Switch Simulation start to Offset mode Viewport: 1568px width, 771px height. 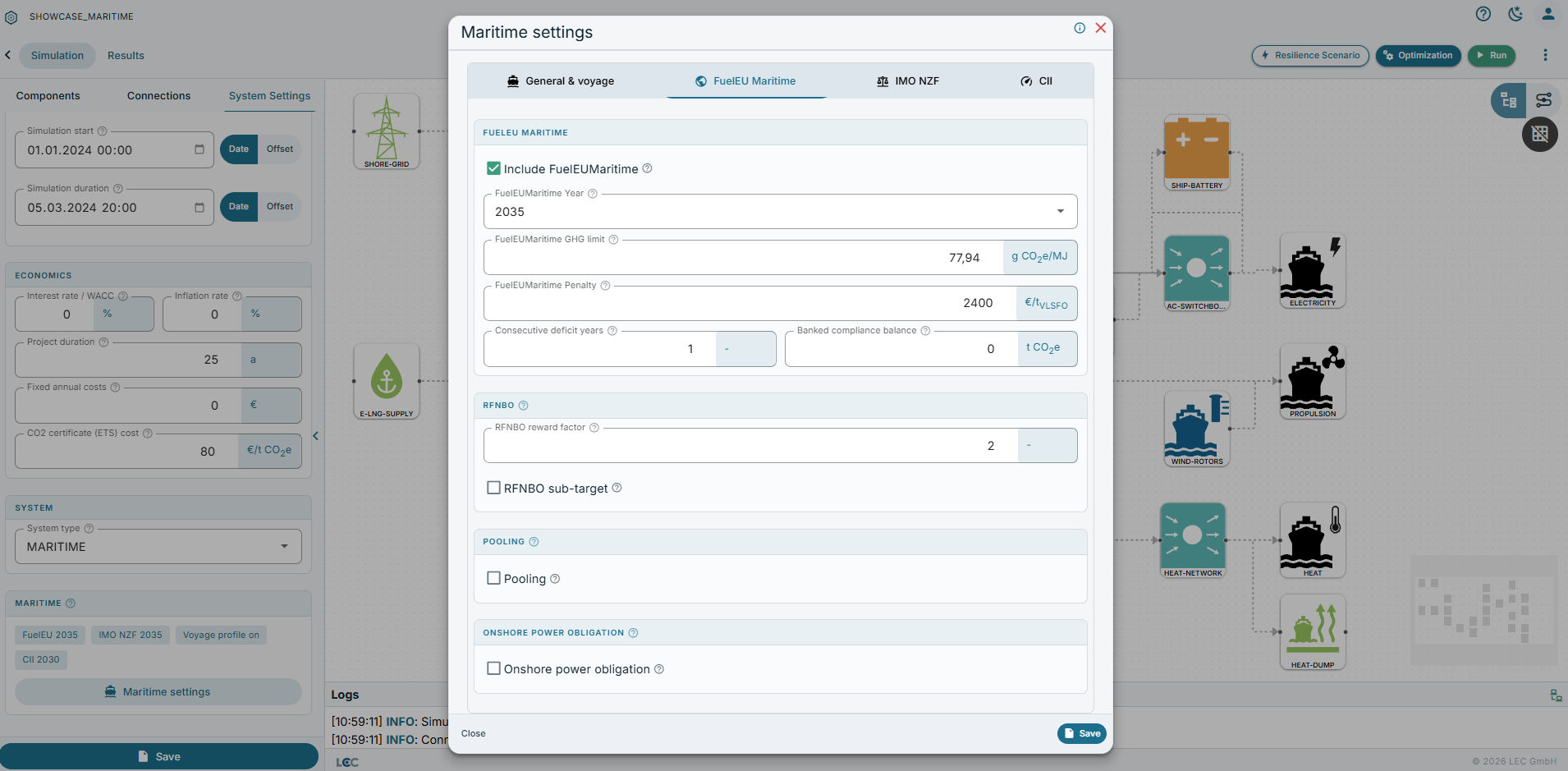(x=280, y=149)
